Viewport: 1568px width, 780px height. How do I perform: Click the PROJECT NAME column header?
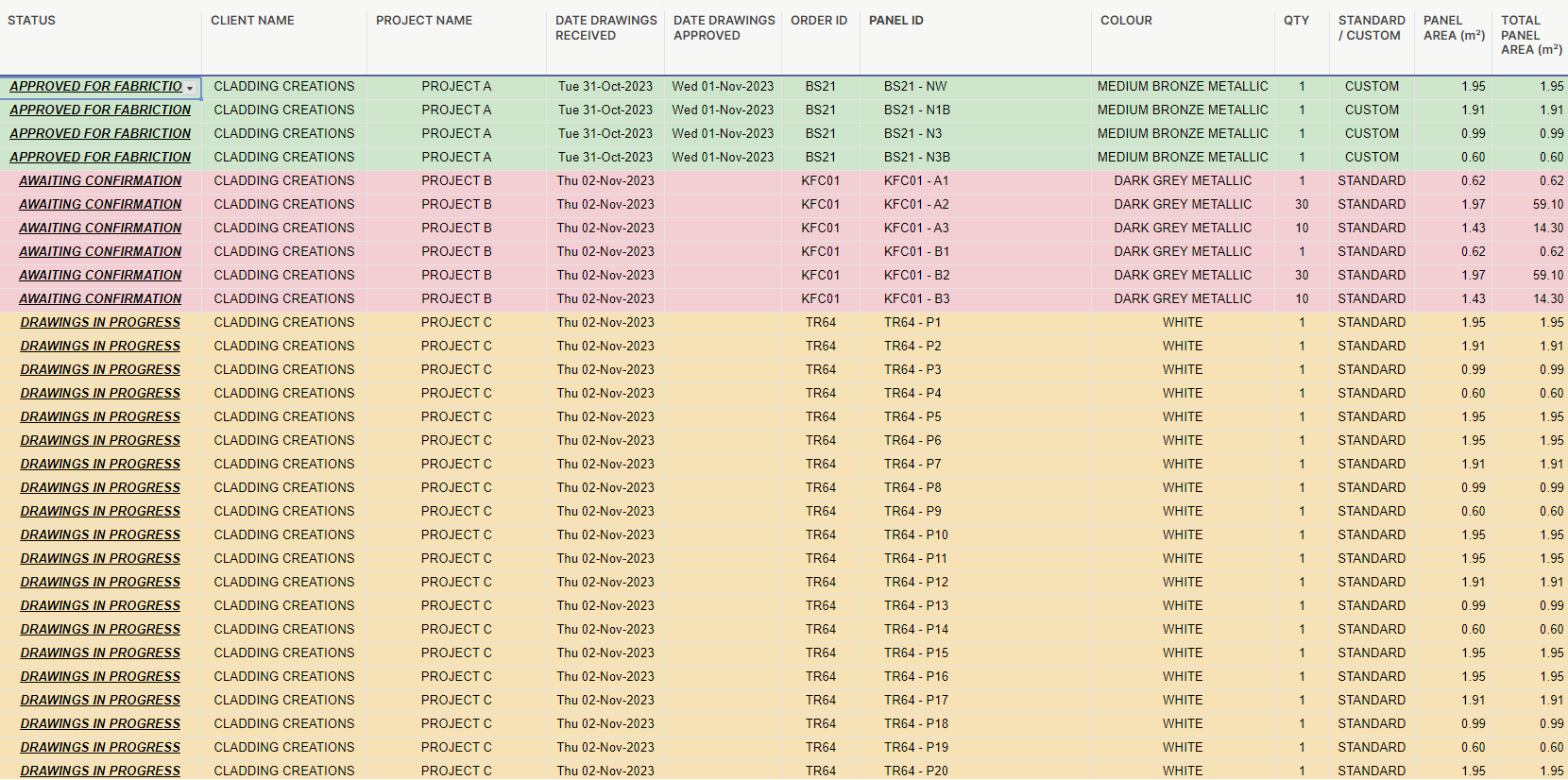pos(424,21)
